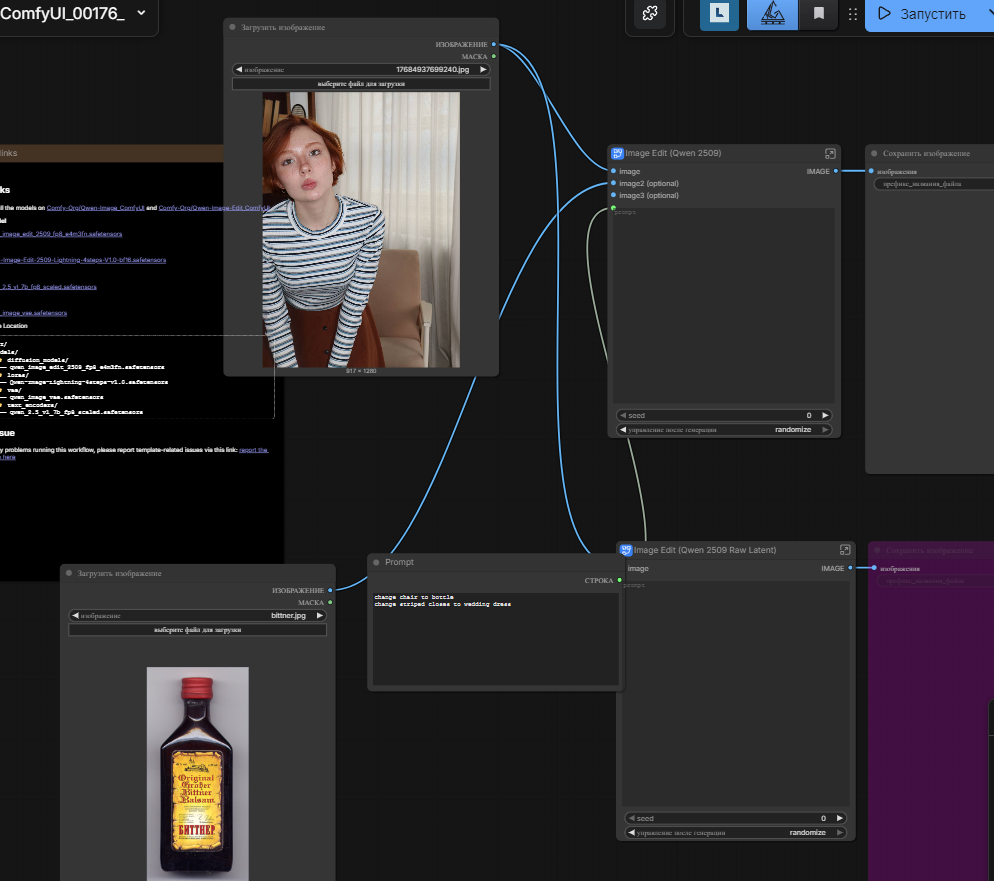Click the logo icon of the Image Edit (Qwen 2509) node

617,154
